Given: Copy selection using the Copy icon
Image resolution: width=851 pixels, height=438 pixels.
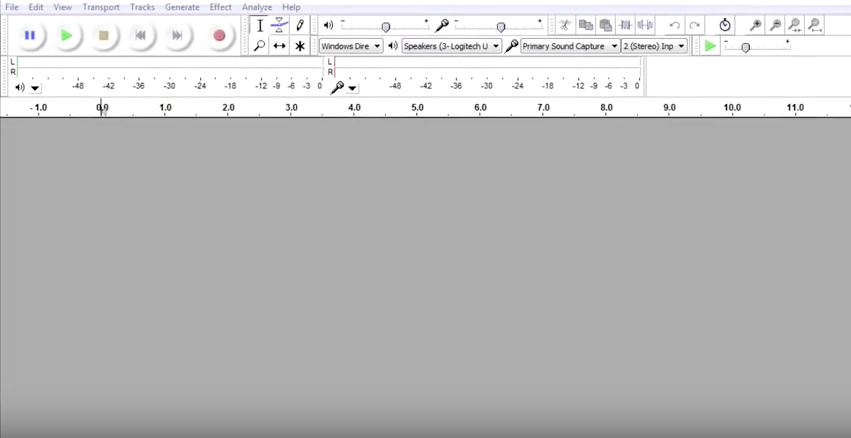Looking at the screenshot, I should tap(586, 25).
